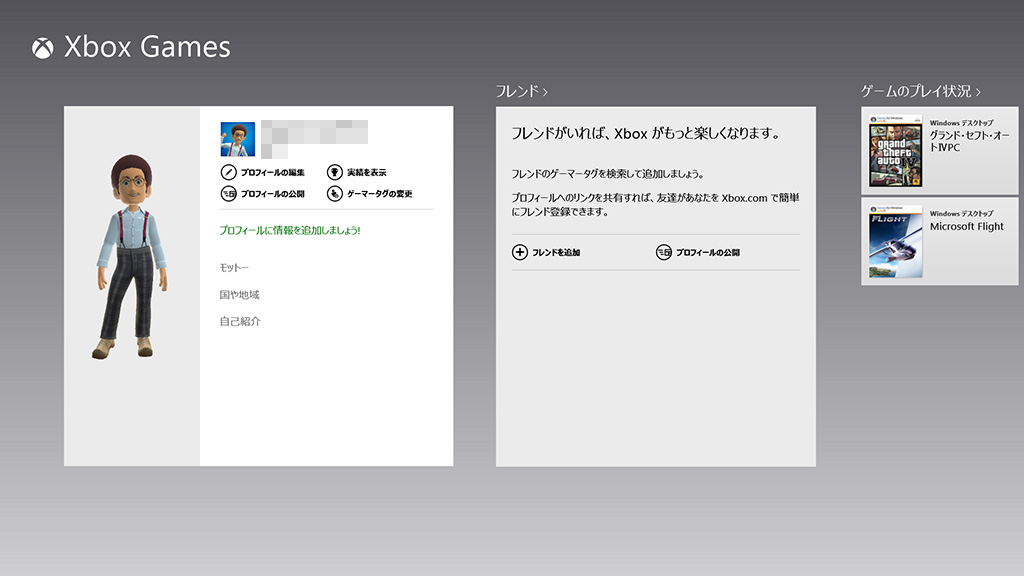
Task: Click the plus icon for フレンドを追加
Action: pyautogui.click(x=519, y=252)
